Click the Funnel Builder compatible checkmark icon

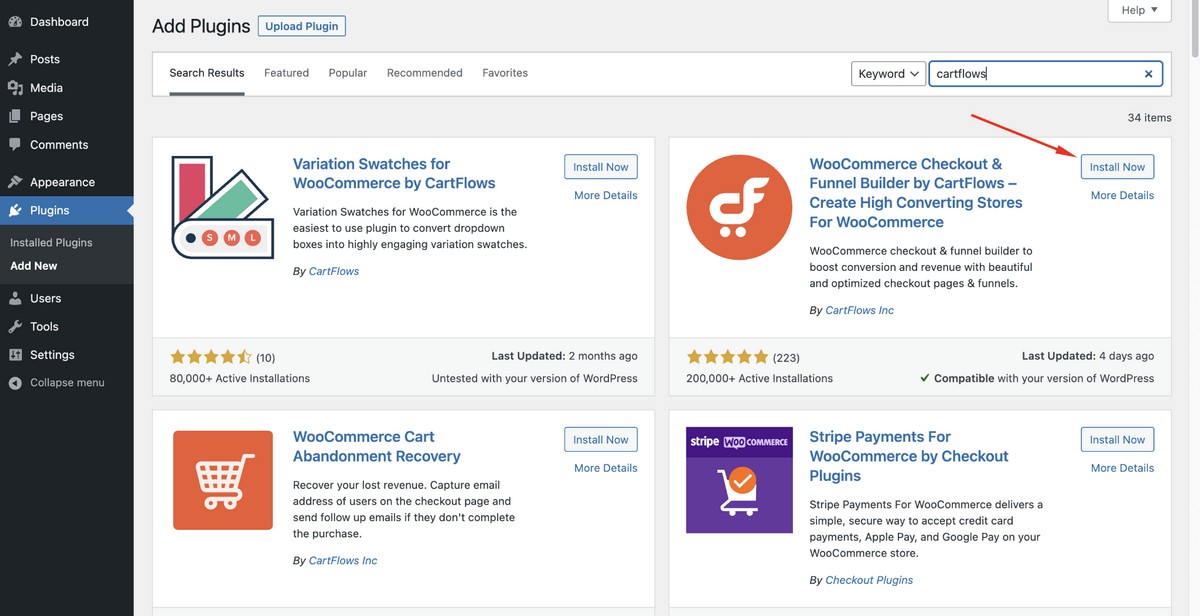click(x=925, y=379)
